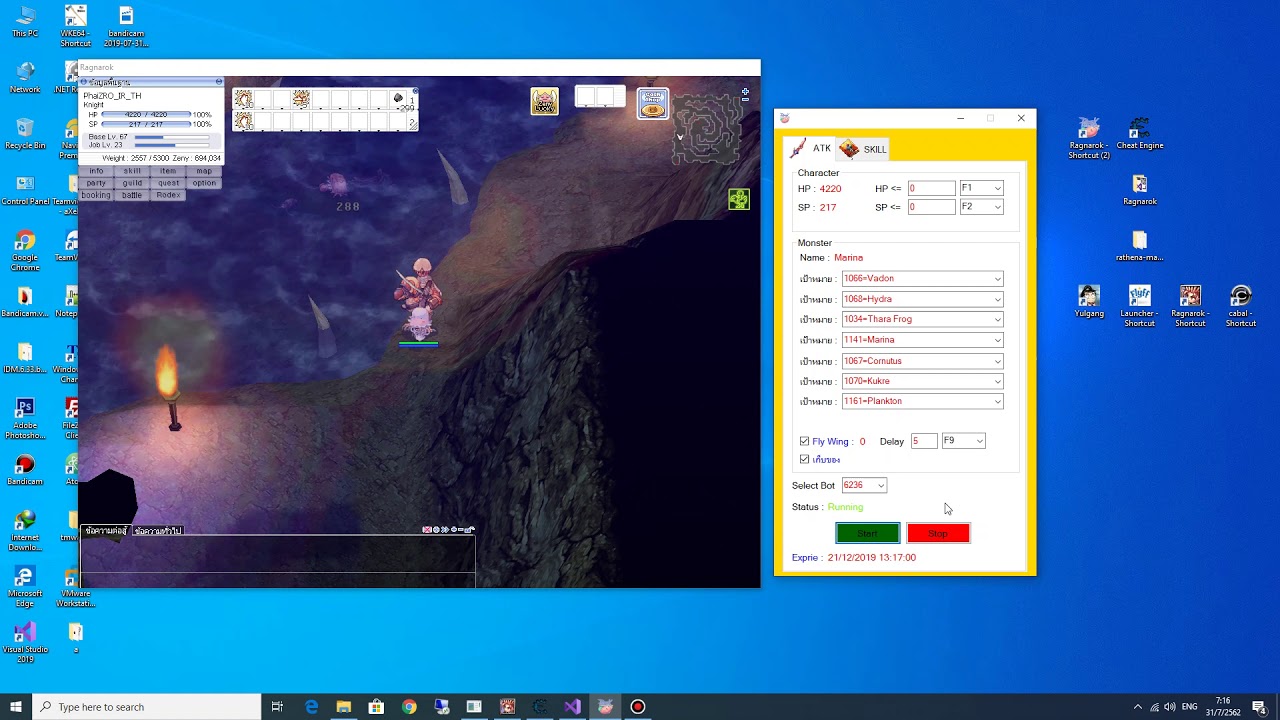Select the Bandicam desktop icon
The width and height of the screenshot is (1280, 720).
pos(25,471)
